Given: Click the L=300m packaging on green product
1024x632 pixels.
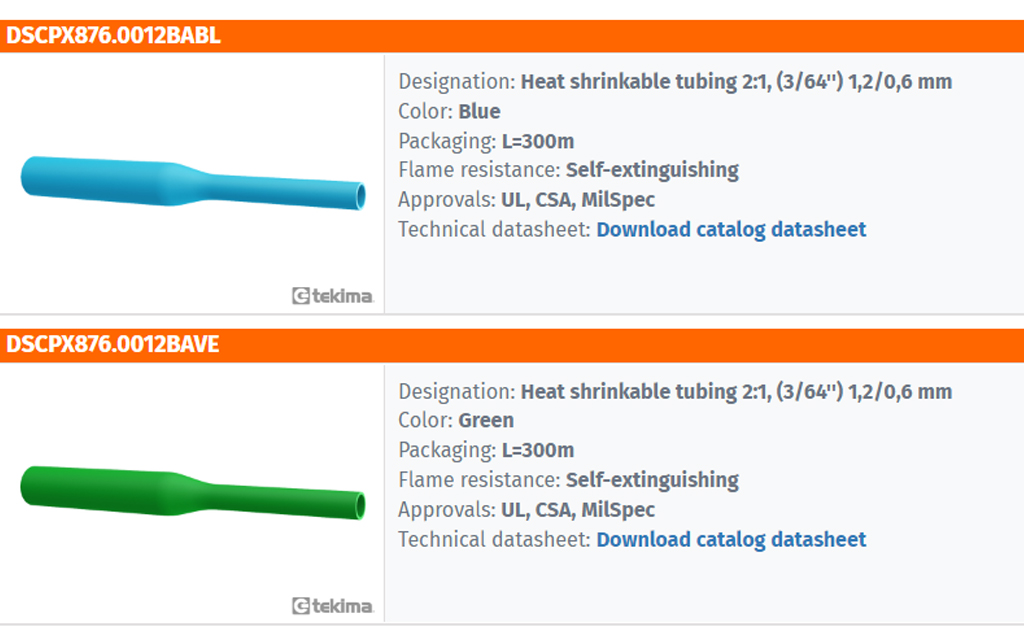Looking at the screenshot, I should pyautogui.click(x=537, y=450).
